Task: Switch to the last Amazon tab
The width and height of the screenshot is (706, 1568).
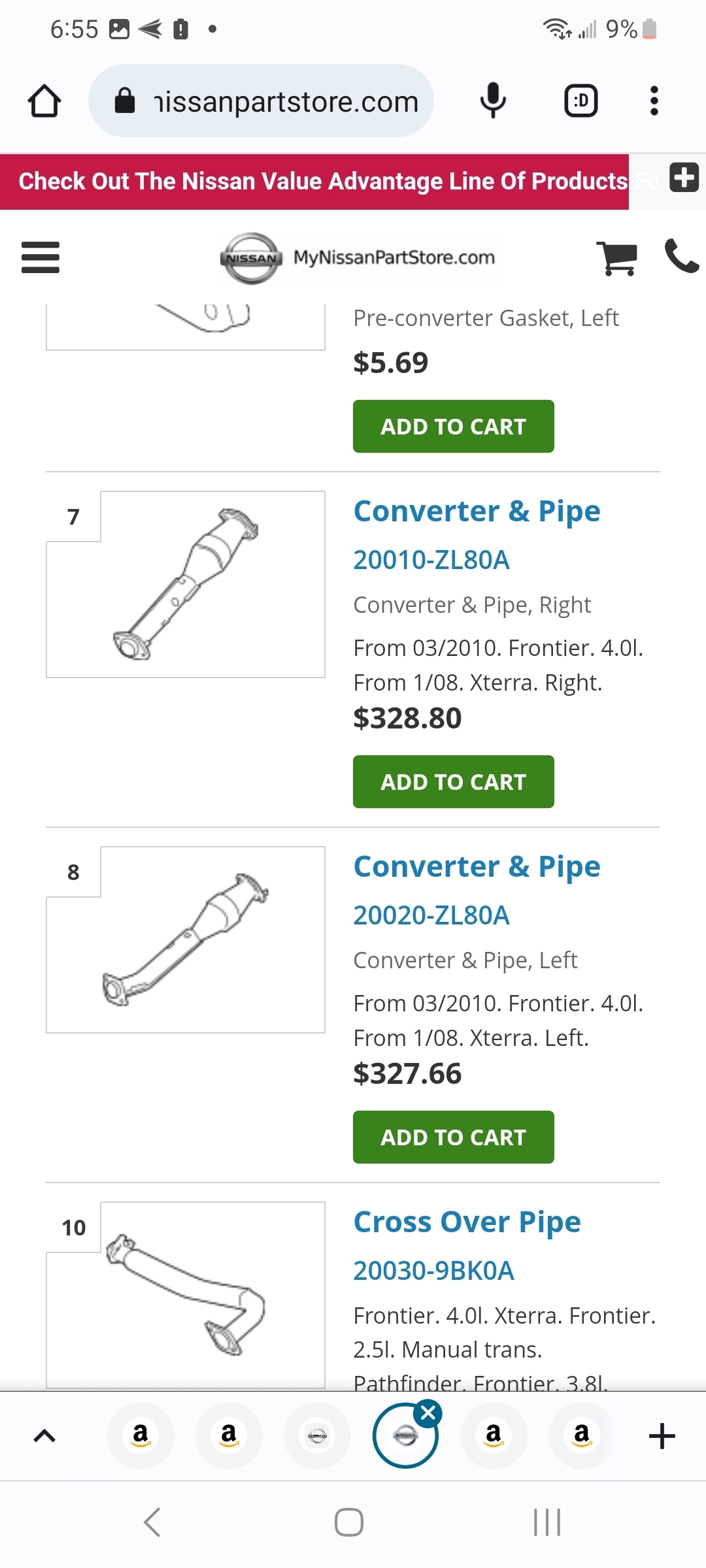Action: point(581,1435)
